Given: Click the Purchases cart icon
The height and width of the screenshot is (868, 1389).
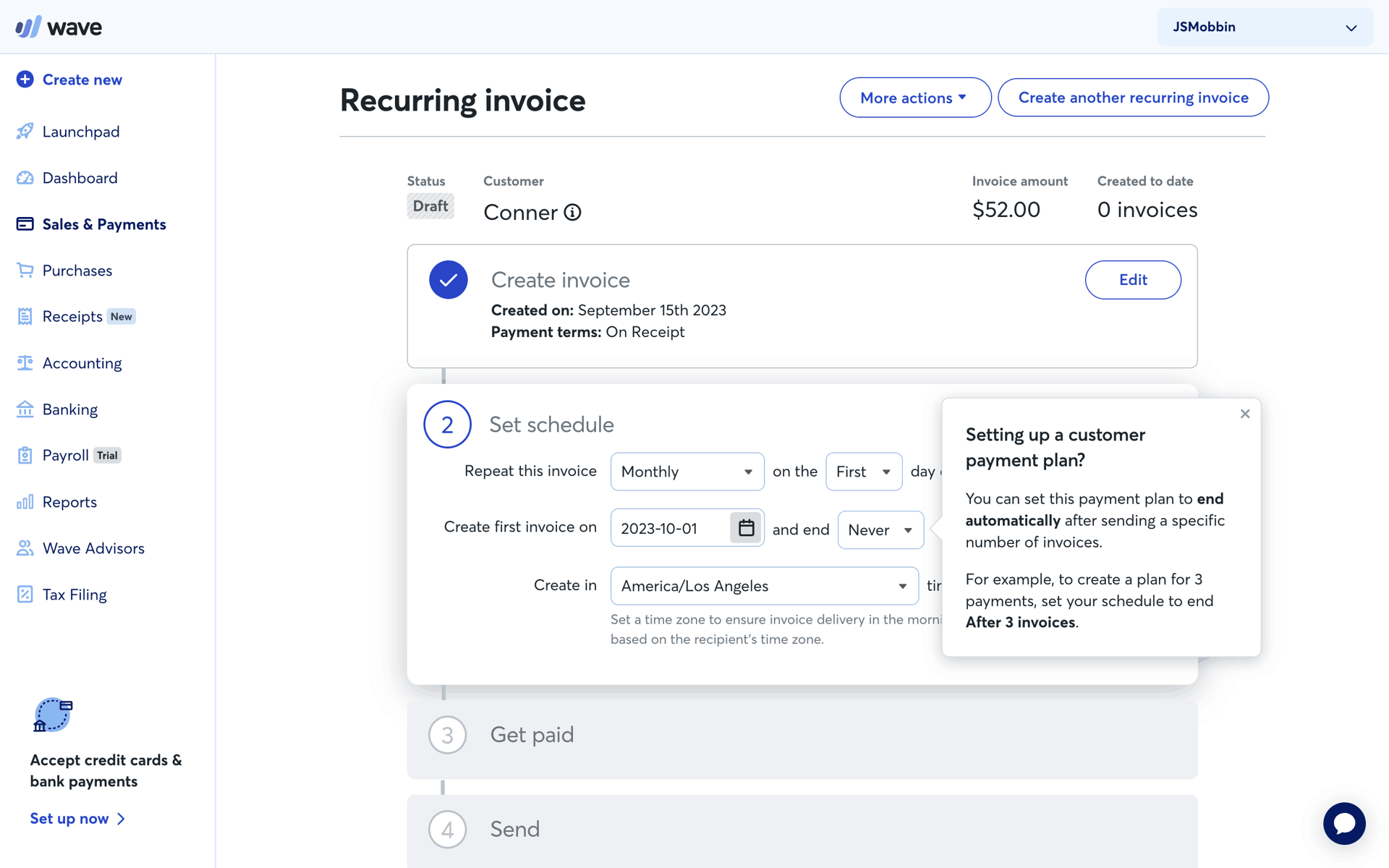Looking at the screenshot, I should (25, 271).
